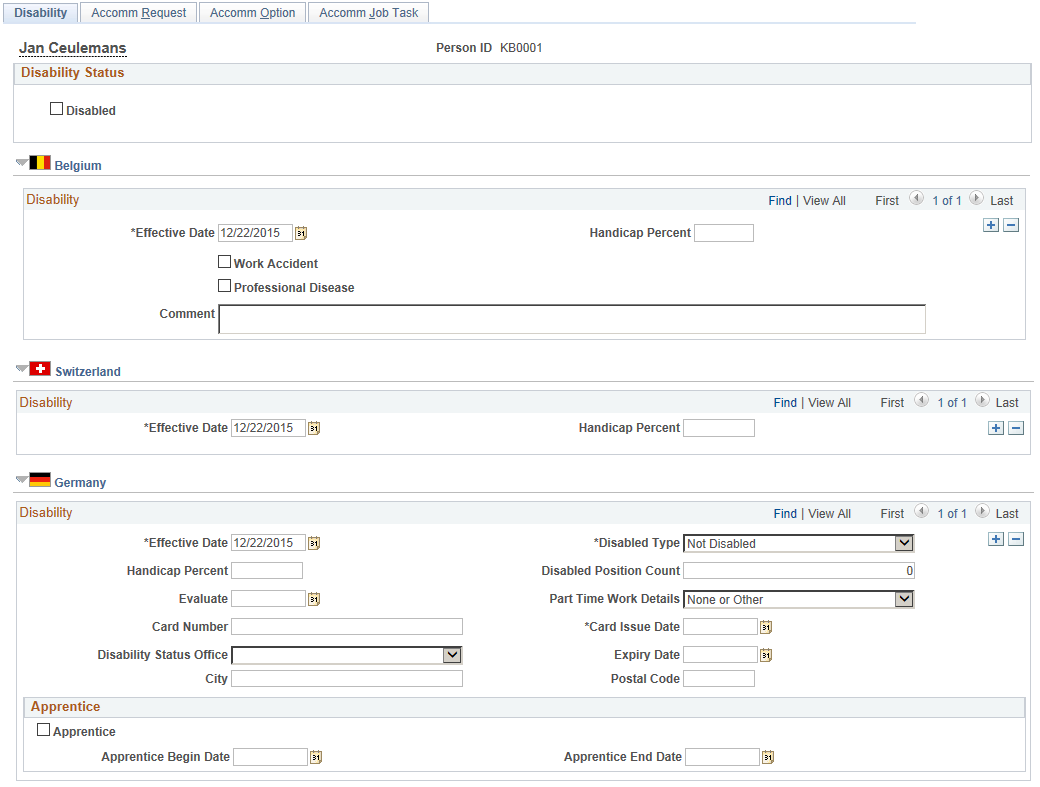Open calendar for Switzerland Effective Date
Screen dimensions: 1040x787
coord(314,428)
